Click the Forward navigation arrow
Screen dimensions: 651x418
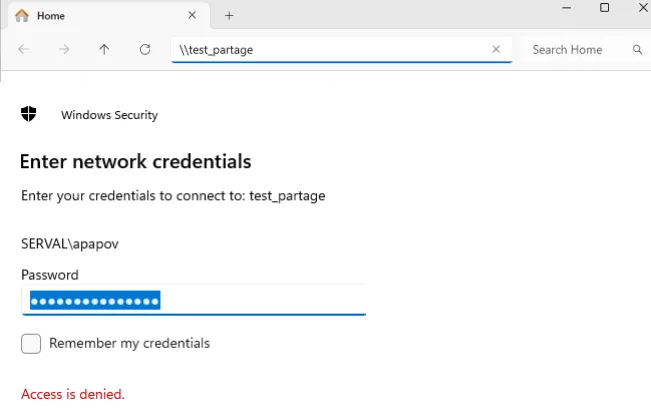point(64,49)
